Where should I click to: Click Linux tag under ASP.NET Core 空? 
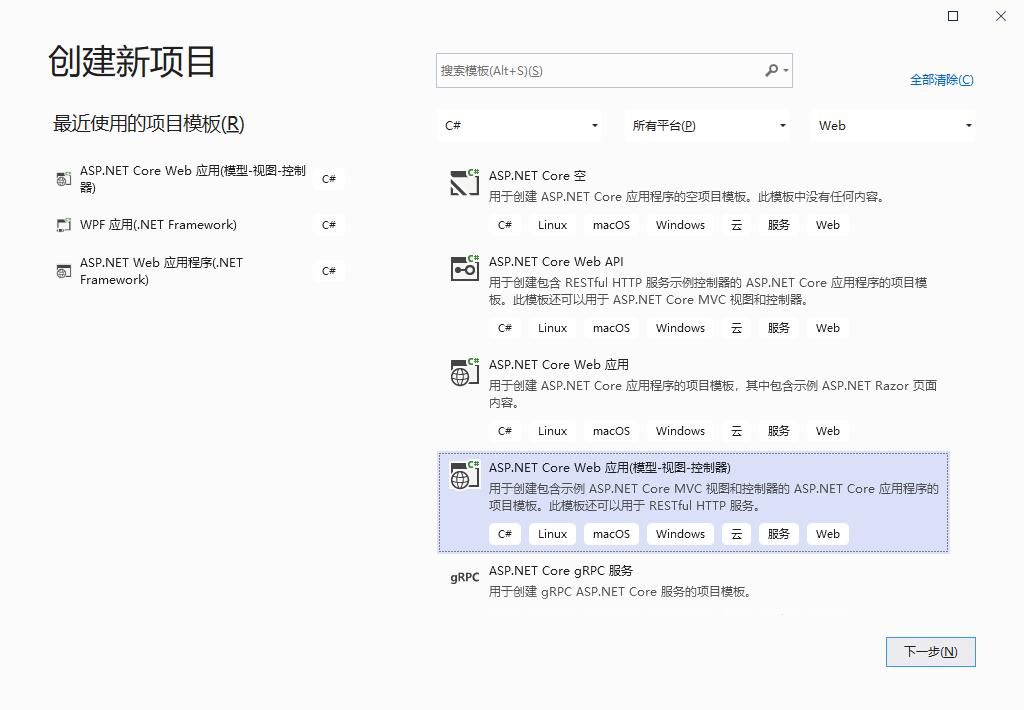552,225
